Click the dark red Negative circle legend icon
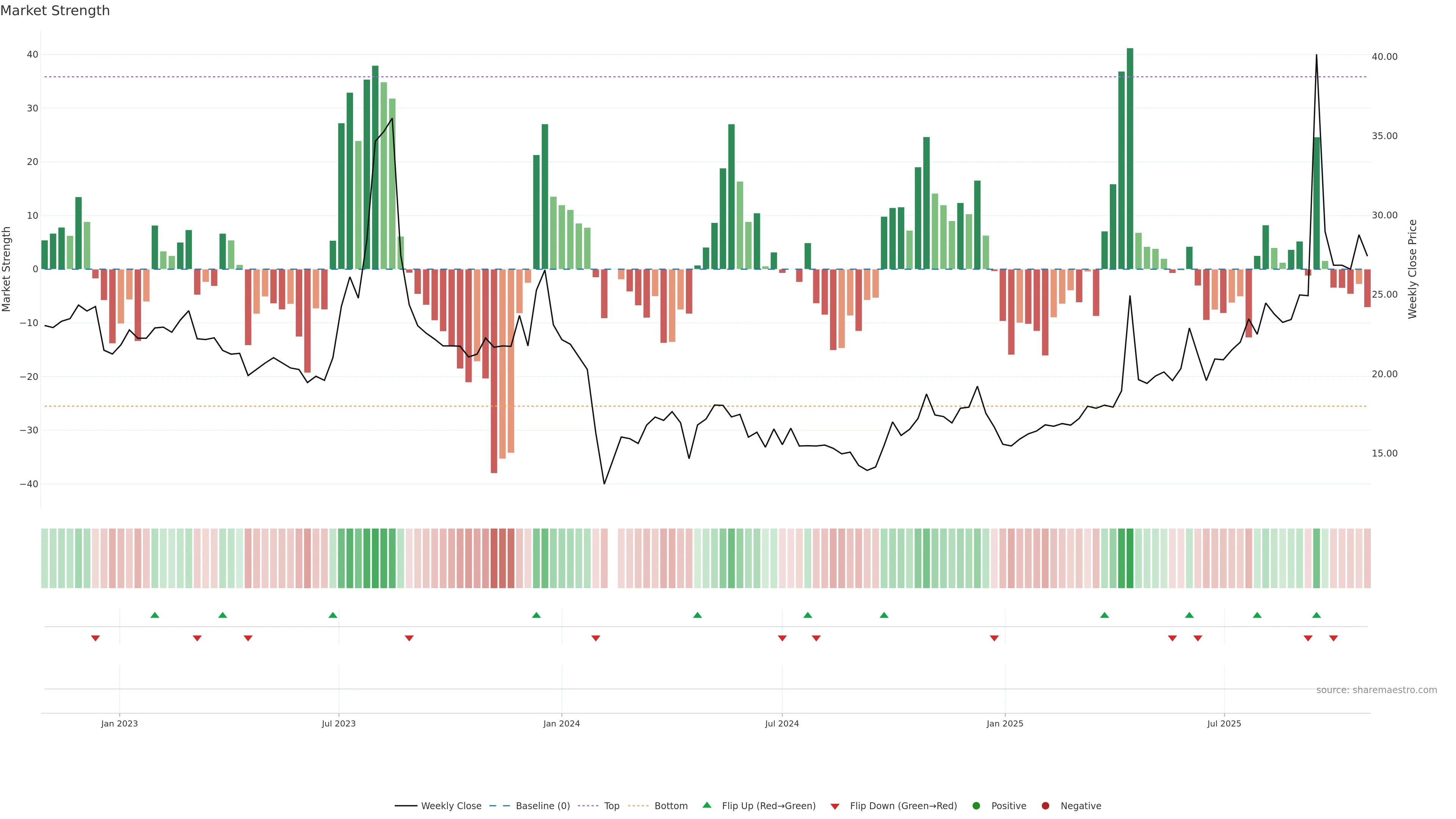 point(1045,806)
